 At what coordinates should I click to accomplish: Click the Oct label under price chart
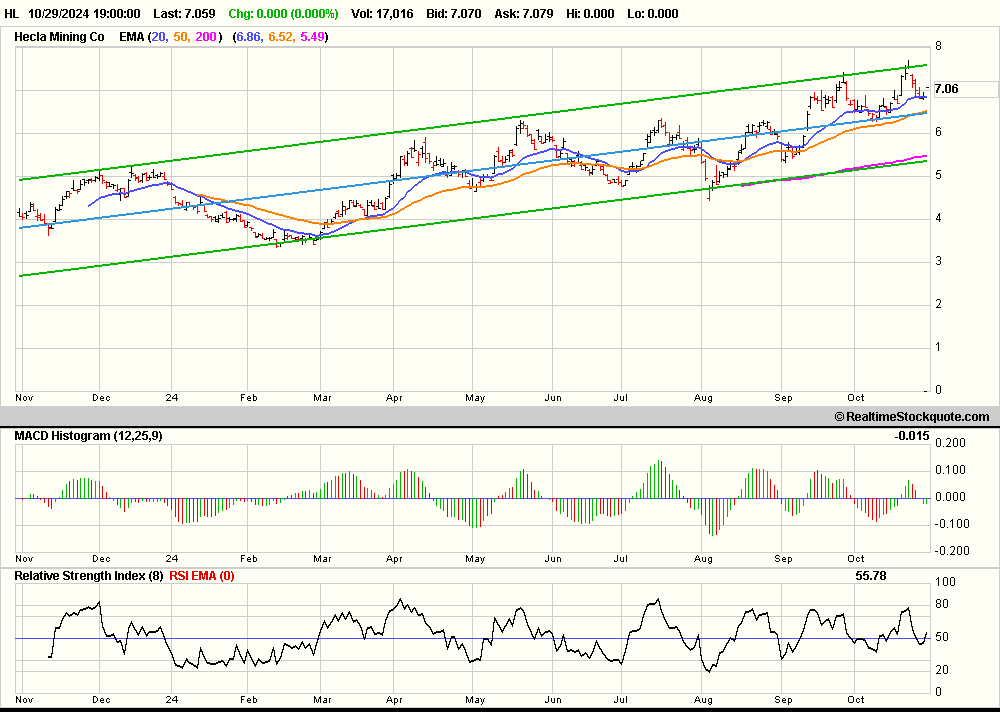(x=855, y=397)
